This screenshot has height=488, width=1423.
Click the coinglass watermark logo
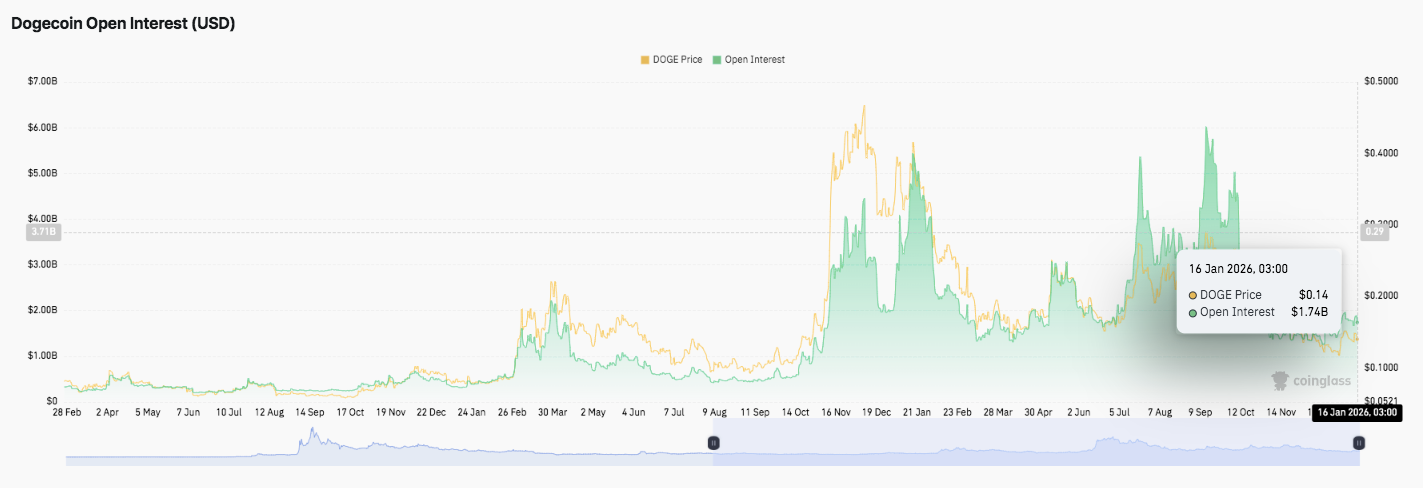point(1311,380)
